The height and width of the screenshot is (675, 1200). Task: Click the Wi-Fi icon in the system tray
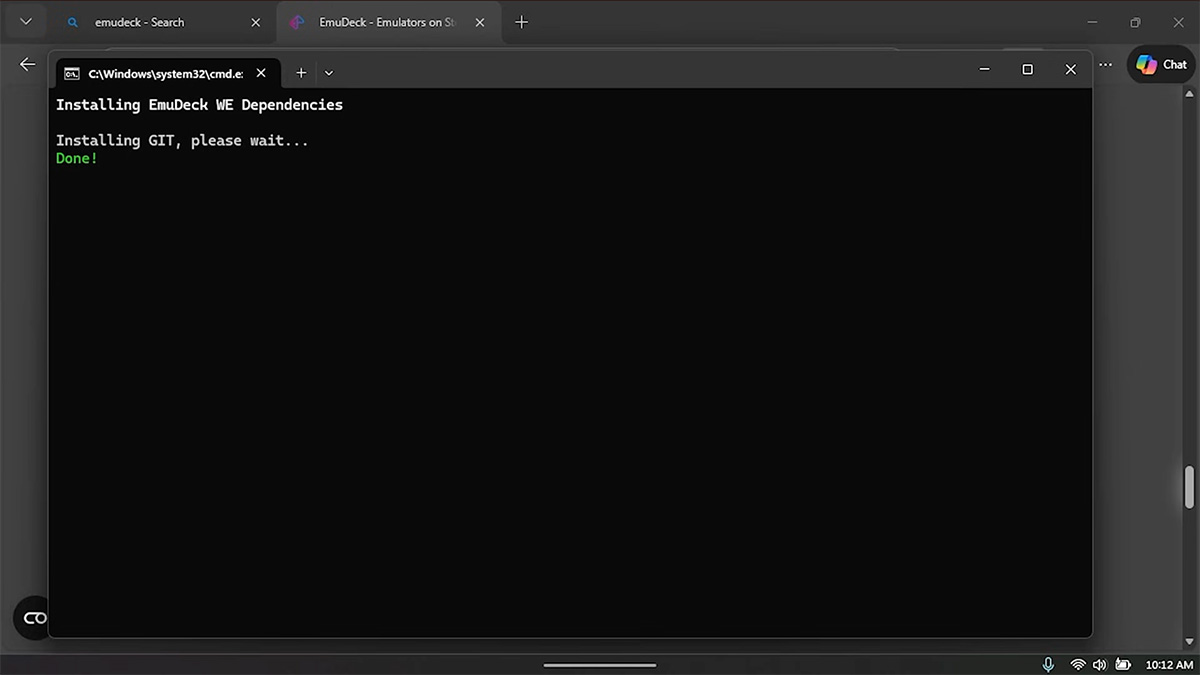coord(1078,663)
